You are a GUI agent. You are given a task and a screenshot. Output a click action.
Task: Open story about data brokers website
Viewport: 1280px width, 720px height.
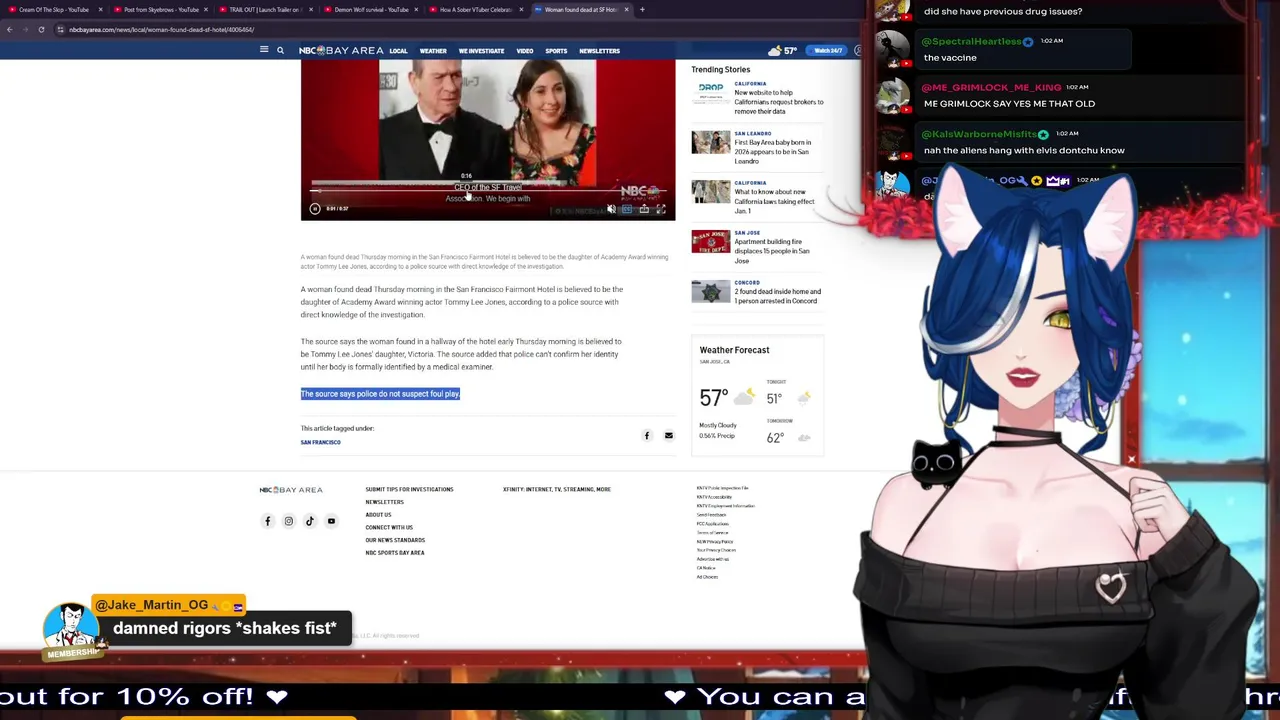point(779,102)
